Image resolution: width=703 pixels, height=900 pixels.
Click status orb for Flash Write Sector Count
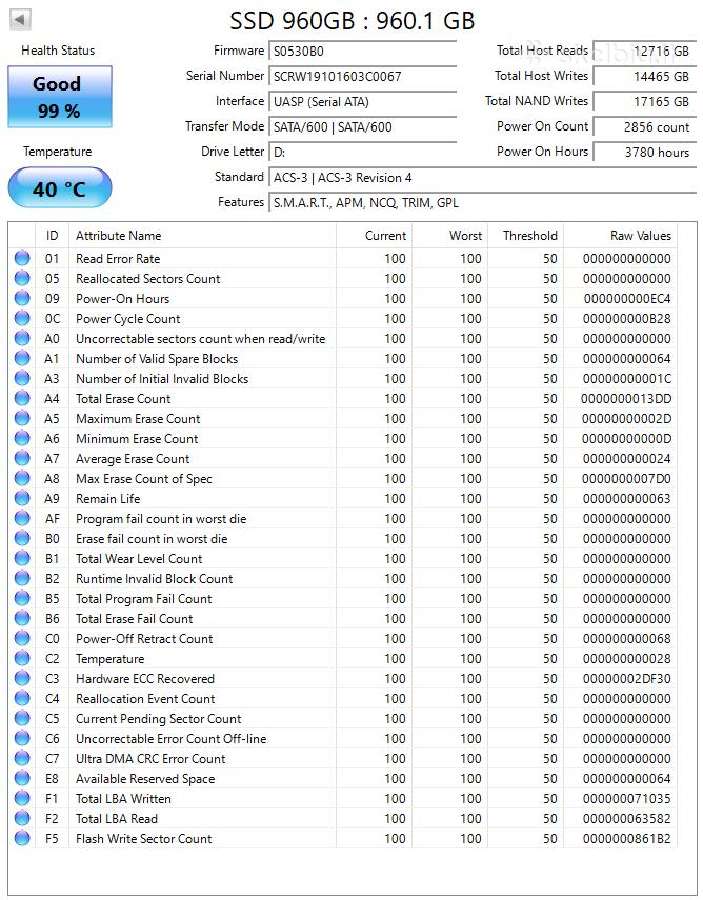pos(22,838)
